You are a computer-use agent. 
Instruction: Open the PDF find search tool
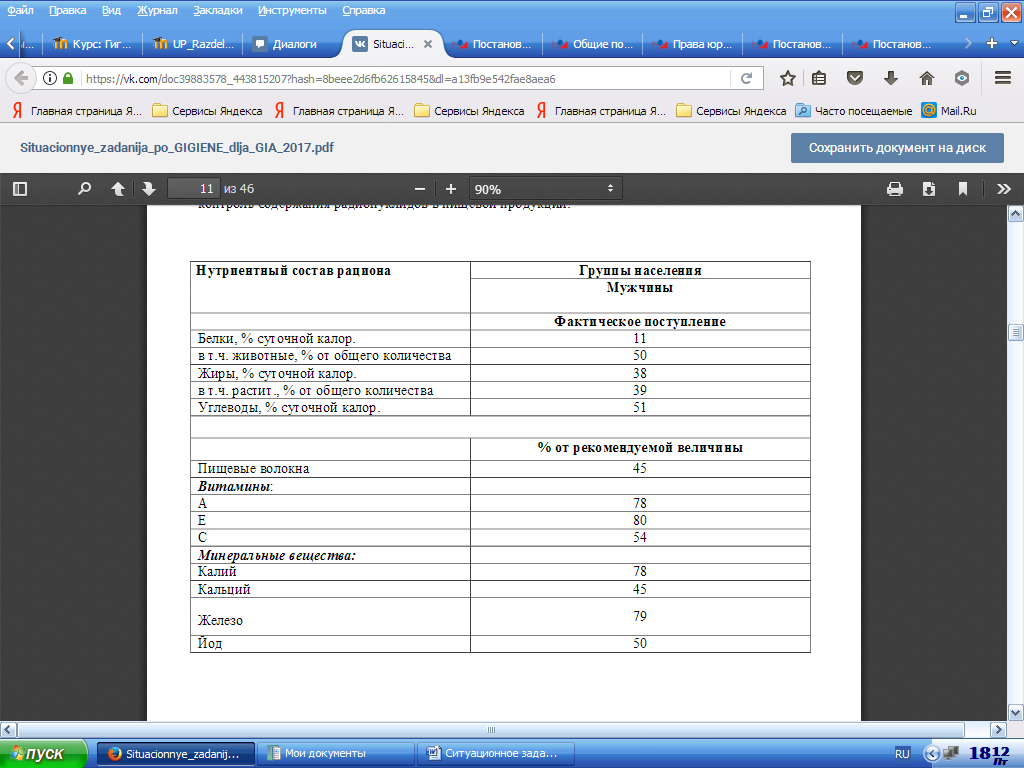[84, 189]
